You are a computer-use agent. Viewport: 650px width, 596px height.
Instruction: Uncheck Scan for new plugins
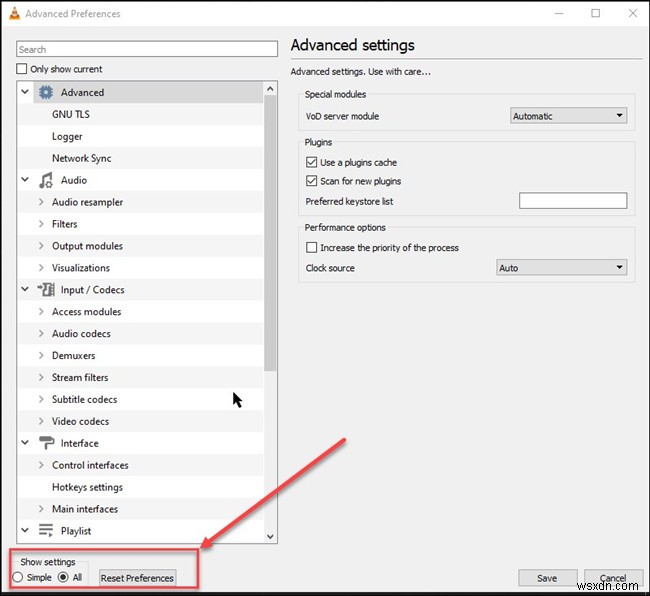(311, 181)
